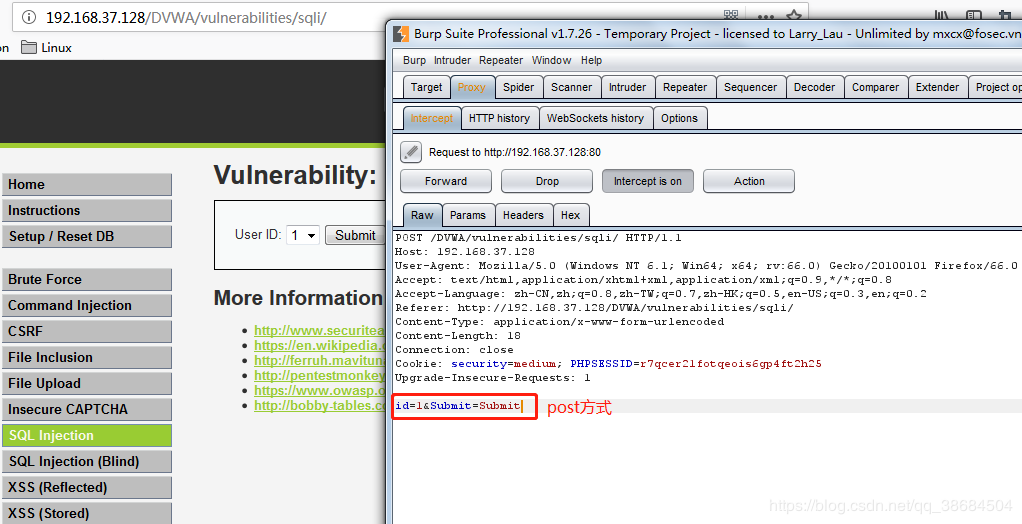Switch to the Comparer tab
1022x524 pixels.
(x=875, y=87)
